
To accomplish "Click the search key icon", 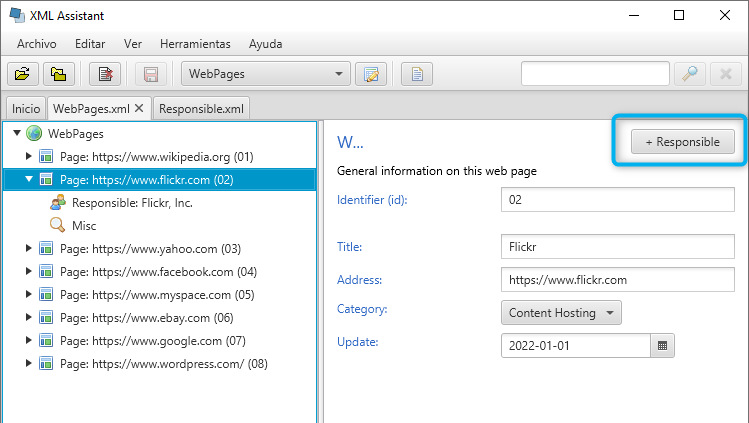I will pyautogui.click(x=689, y=74).
